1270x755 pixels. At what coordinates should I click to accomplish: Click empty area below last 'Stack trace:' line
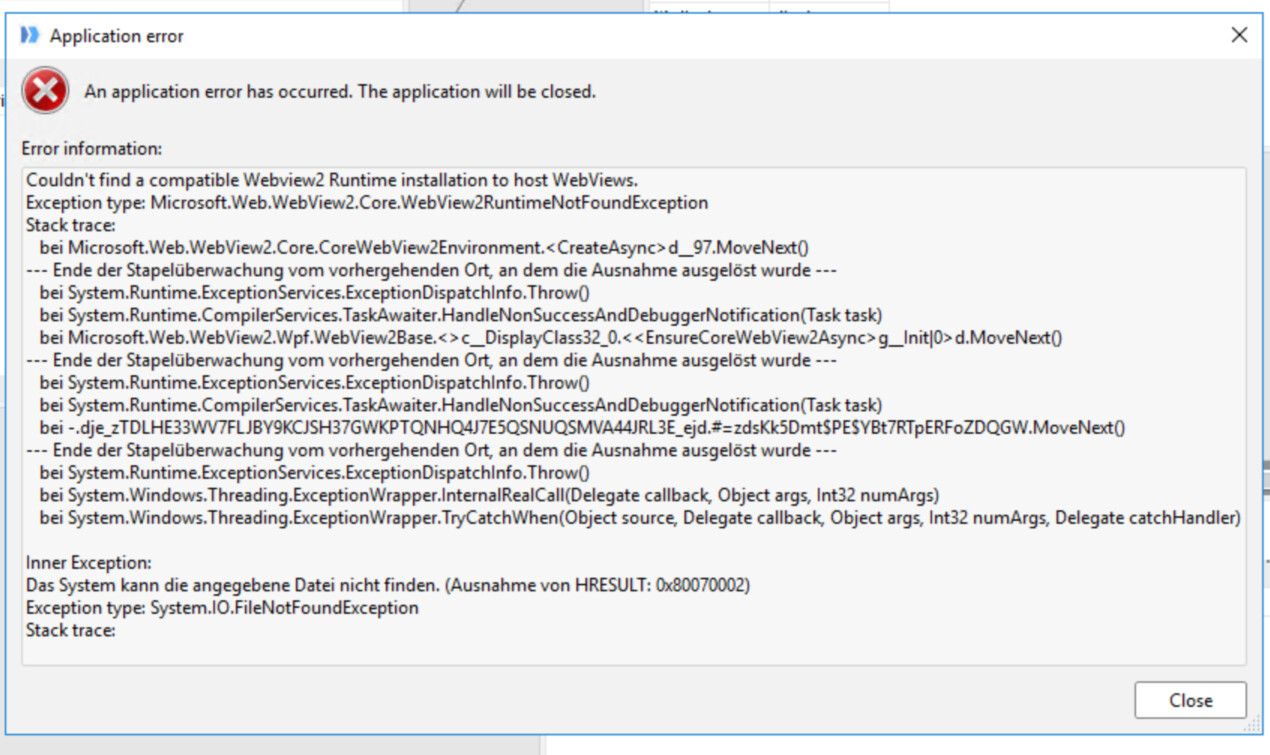click(x=634, y=650)
